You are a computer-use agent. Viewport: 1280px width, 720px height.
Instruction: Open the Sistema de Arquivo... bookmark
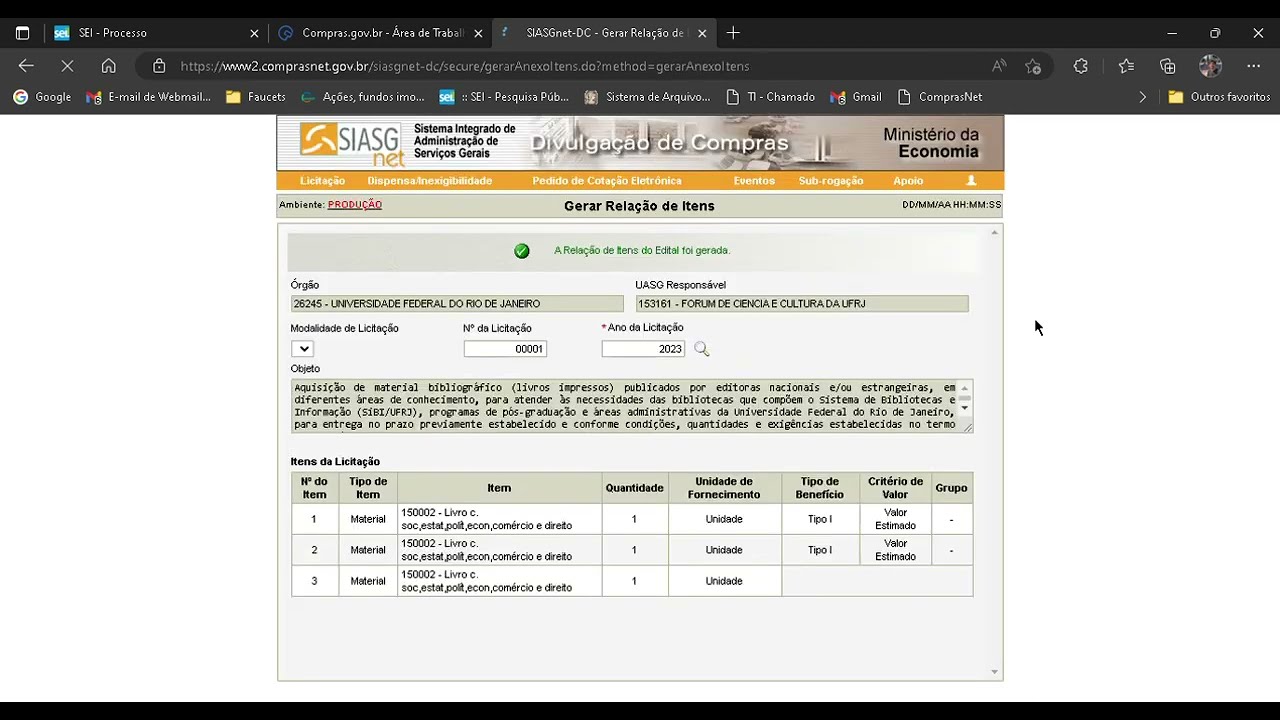pyautogui.click(x=647, y=97)
